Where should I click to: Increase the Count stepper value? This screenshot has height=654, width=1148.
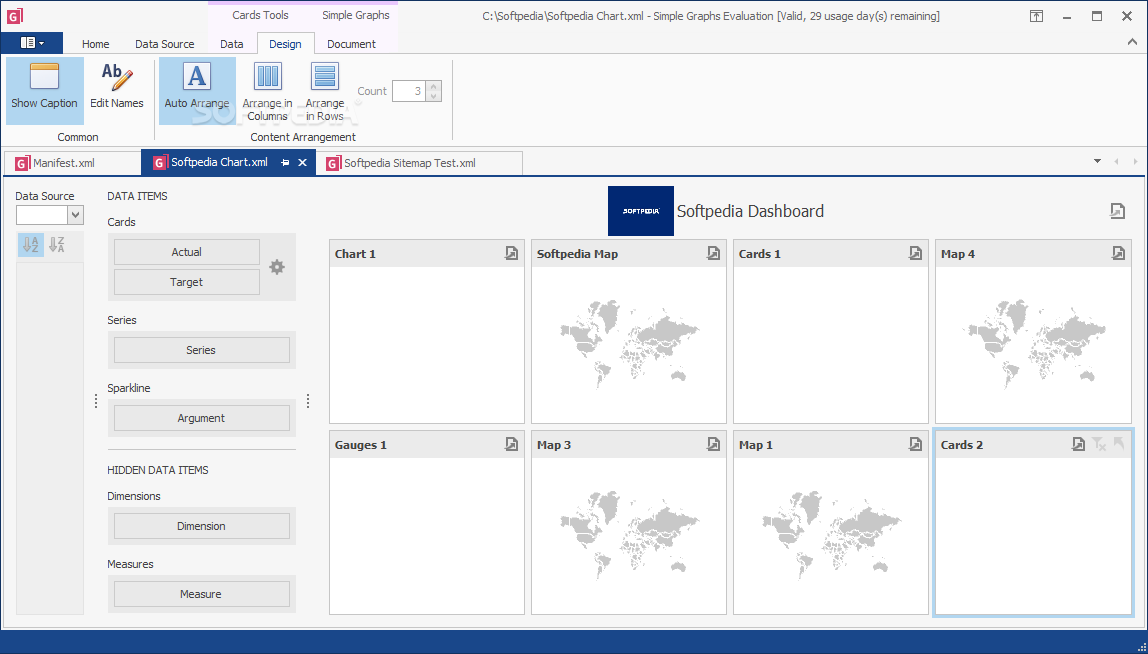point(433,86)
